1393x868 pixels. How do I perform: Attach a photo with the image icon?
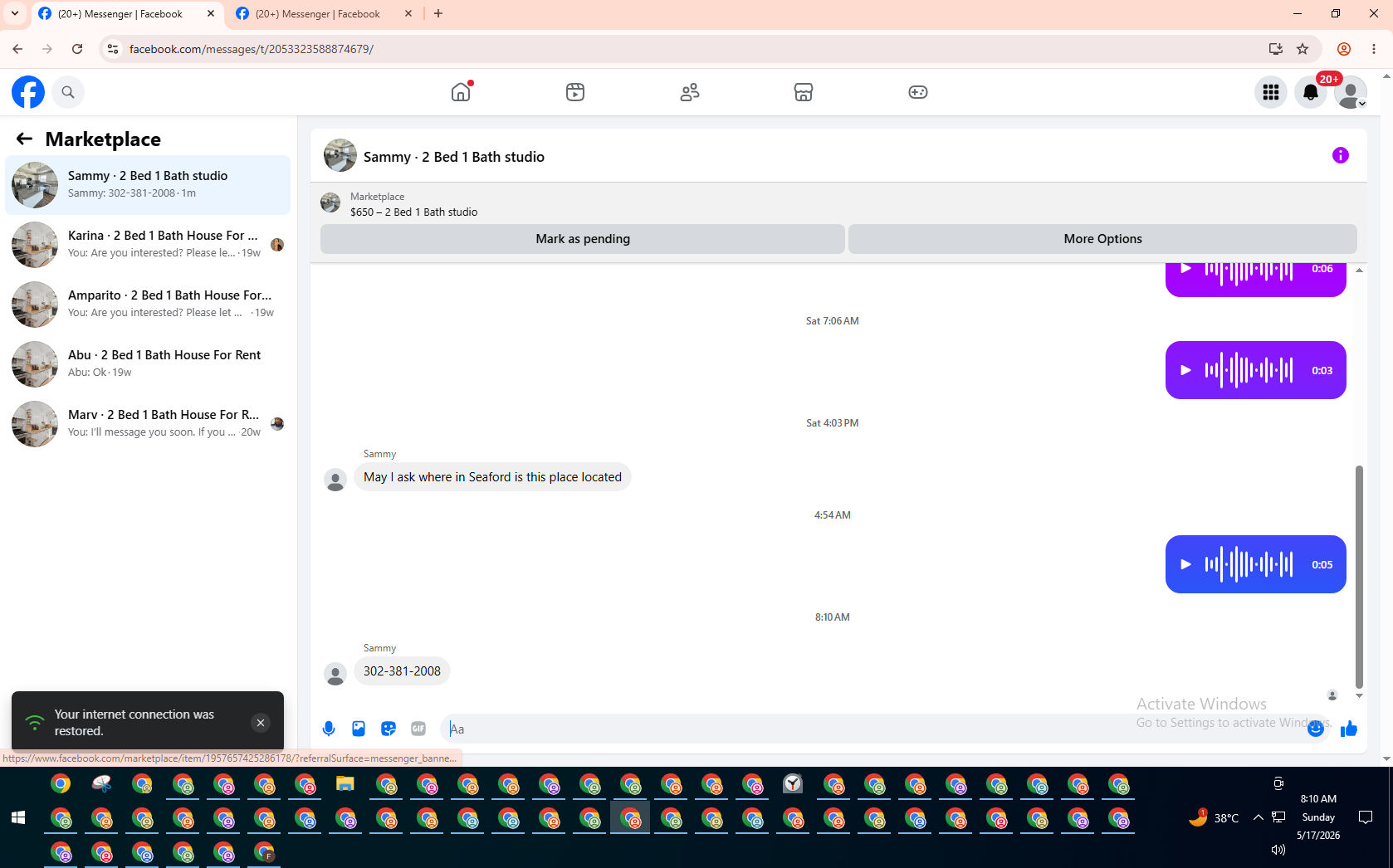(359, 729)
